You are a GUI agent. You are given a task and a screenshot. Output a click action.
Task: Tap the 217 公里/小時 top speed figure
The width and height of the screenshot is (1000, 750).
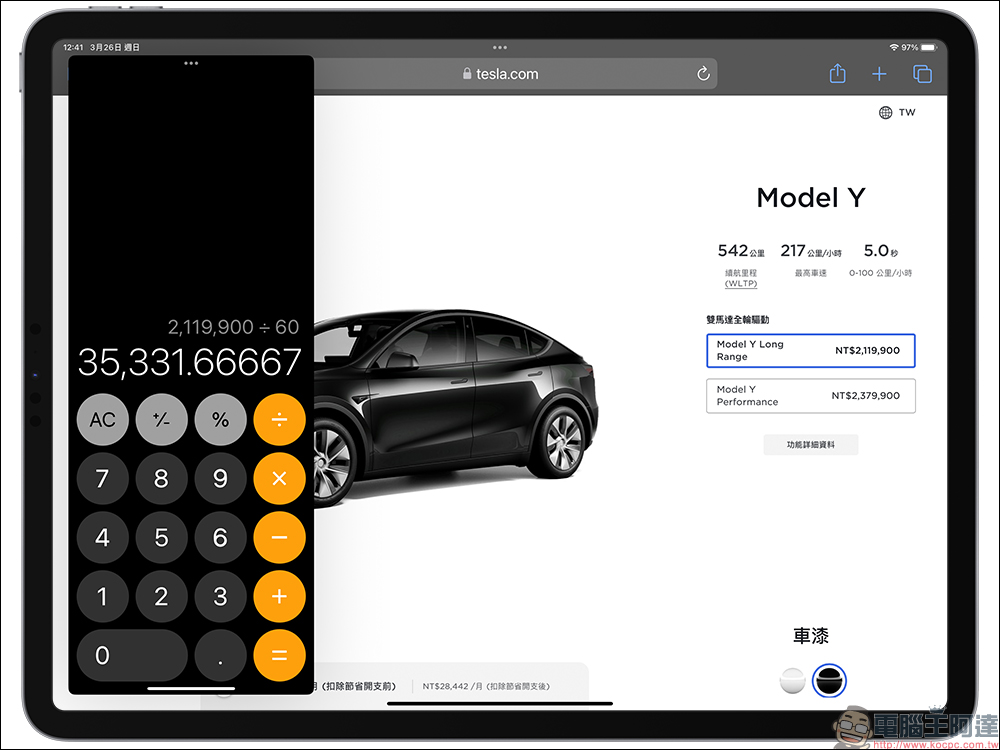pyautogui.click(x=811, y=251)
